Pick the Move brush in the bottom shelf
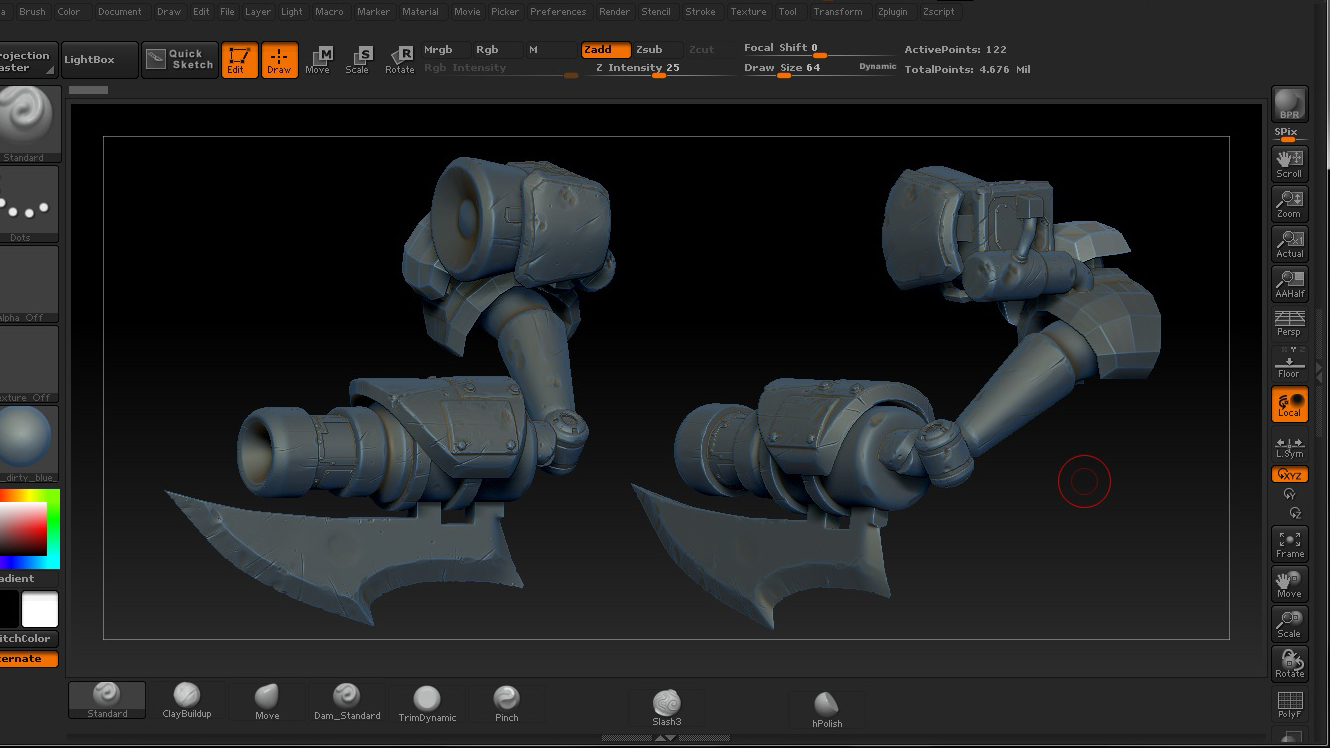 (267, 701)
